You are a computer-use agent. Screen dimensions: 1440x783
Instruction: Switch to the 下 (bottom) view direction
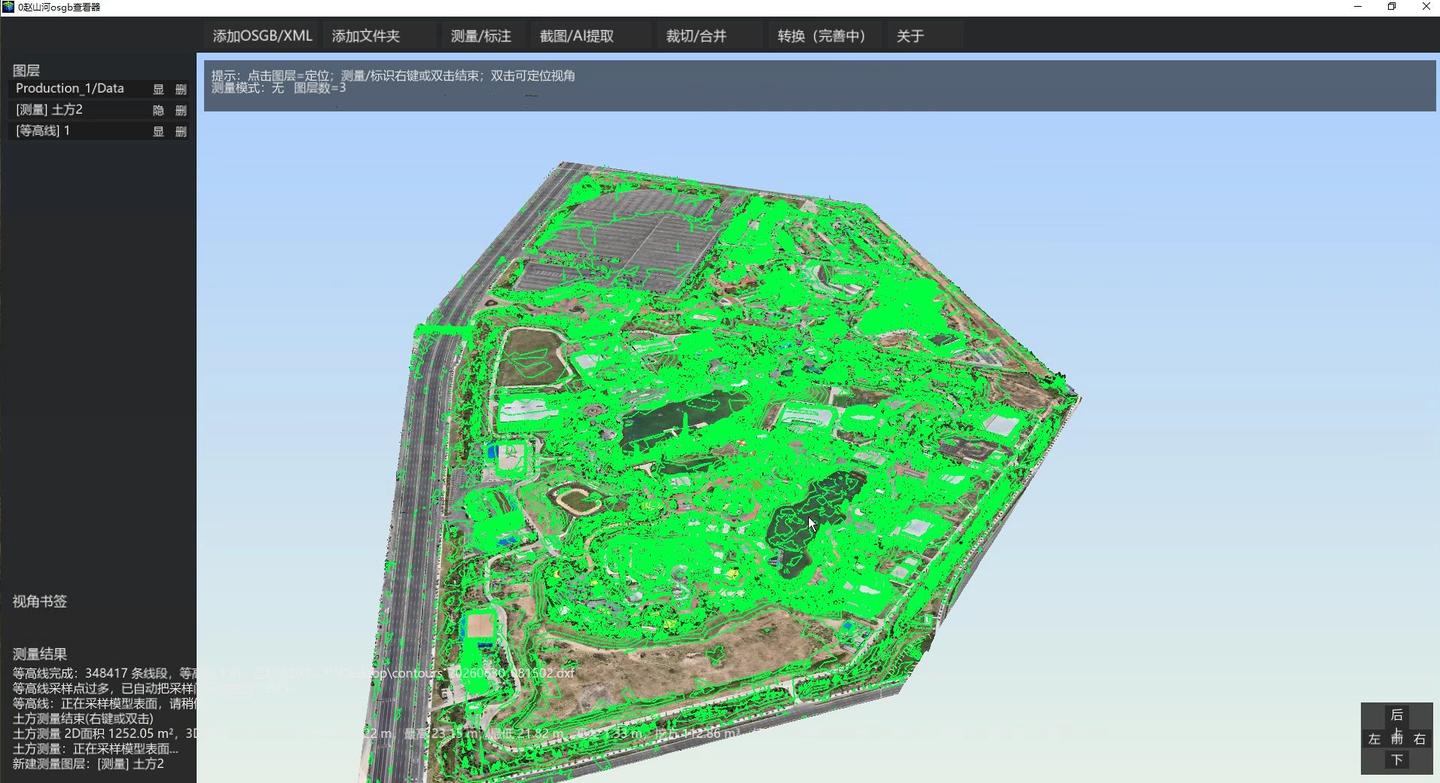(x=1397, y=761)
